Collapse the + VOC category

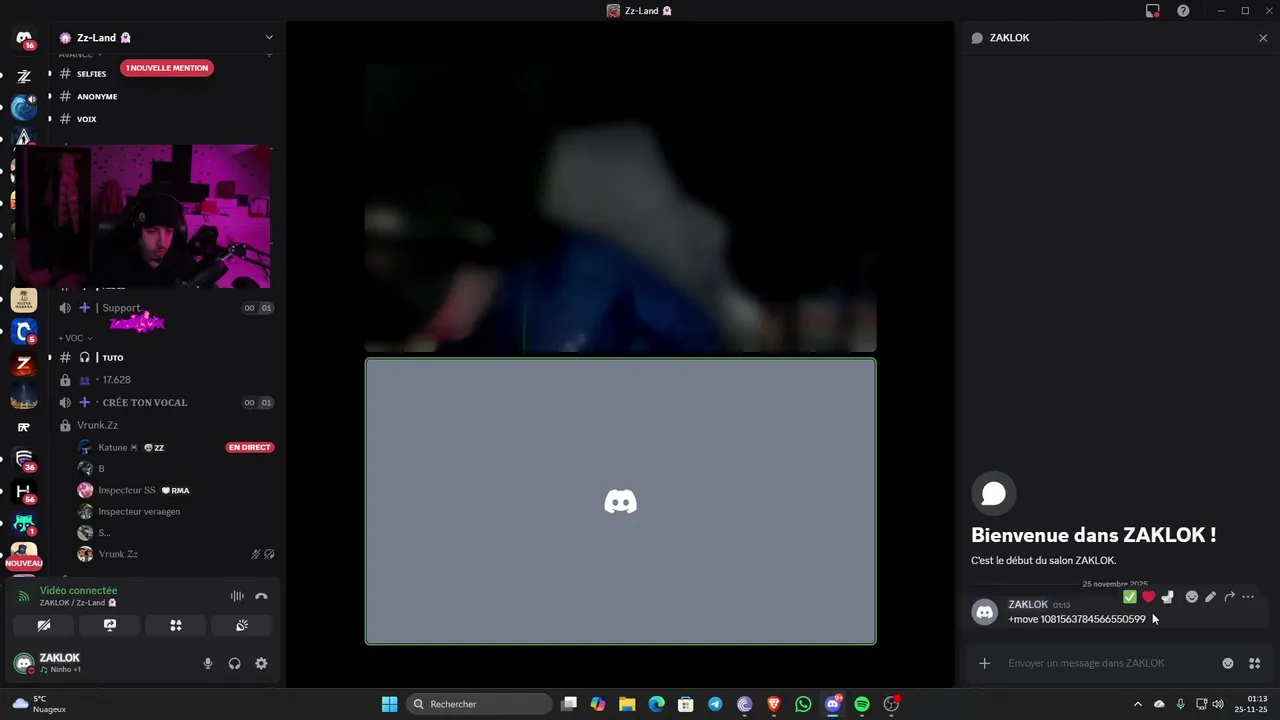coord(75,338)
